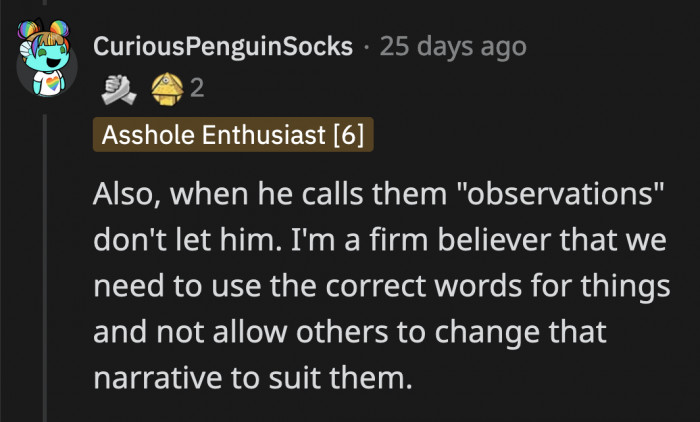Click the bracketed [6] in flair

[349, 135]
